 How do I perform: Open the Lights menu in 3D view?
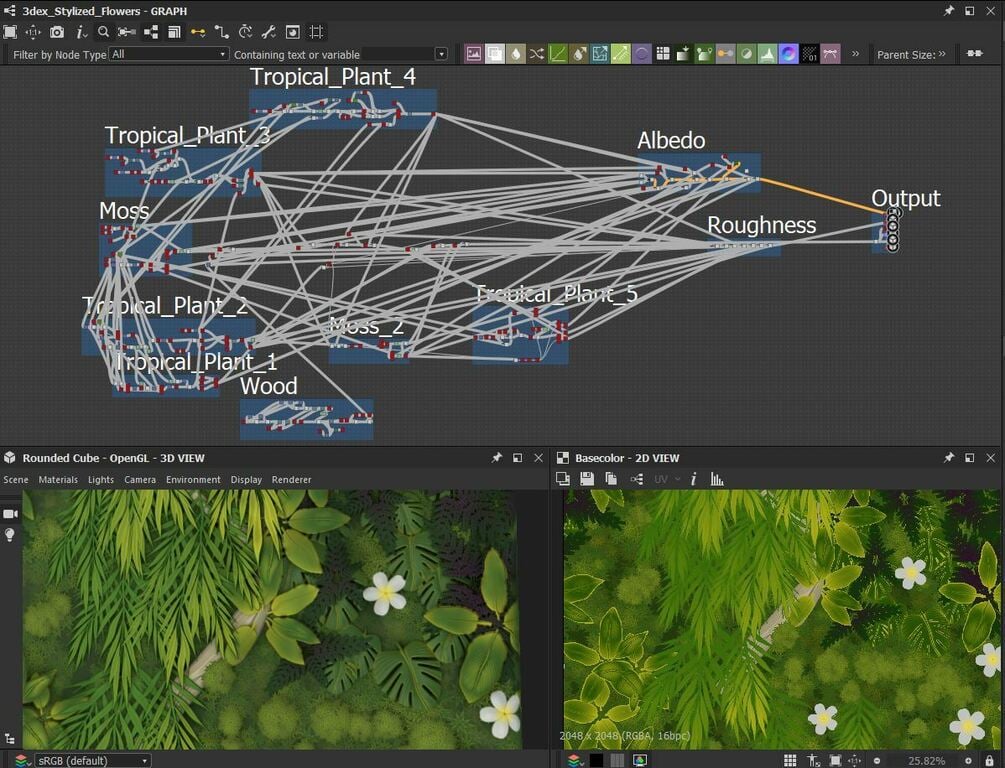coord(101,480)
